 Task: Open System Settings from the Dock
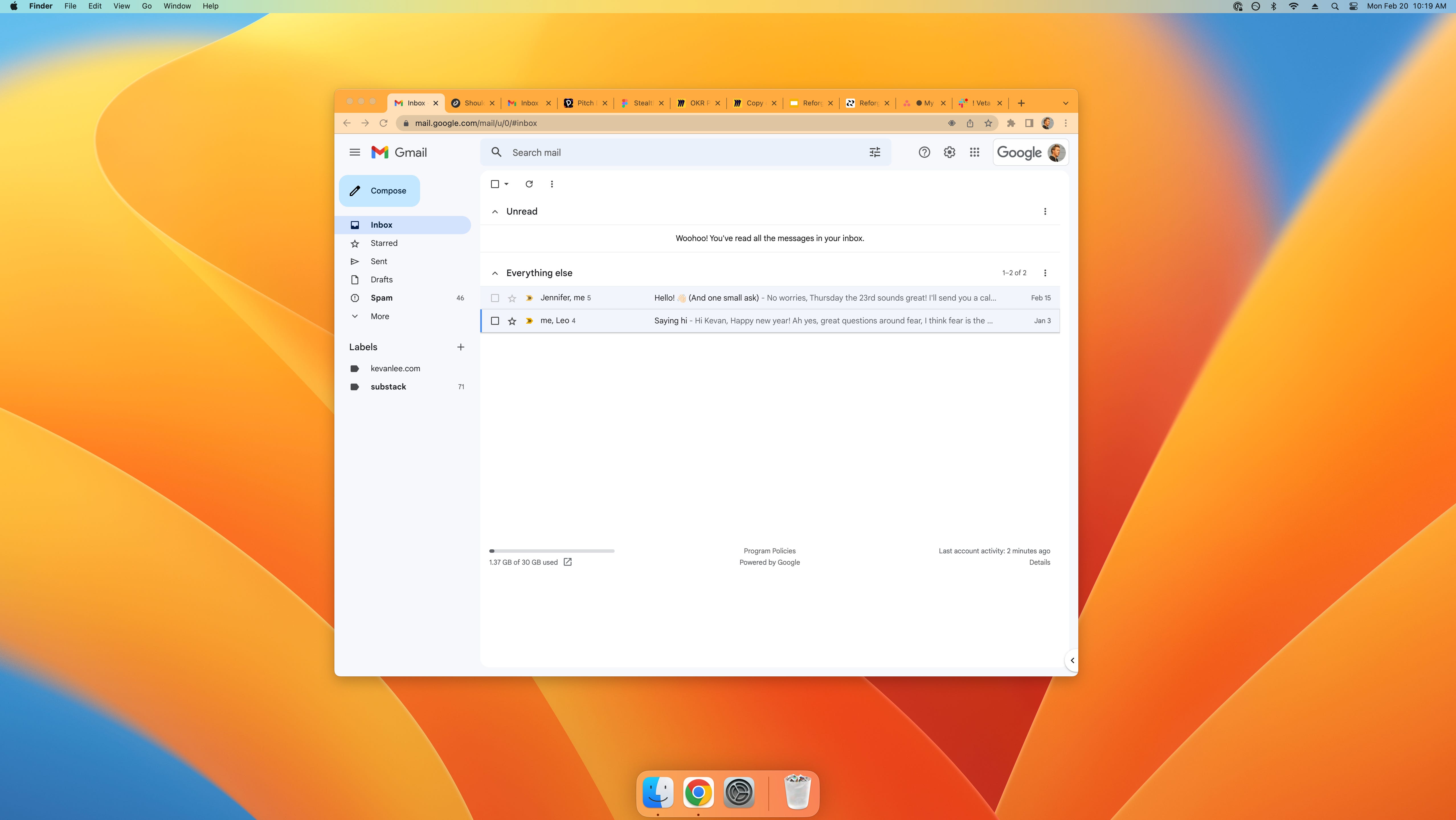(739, 792)
